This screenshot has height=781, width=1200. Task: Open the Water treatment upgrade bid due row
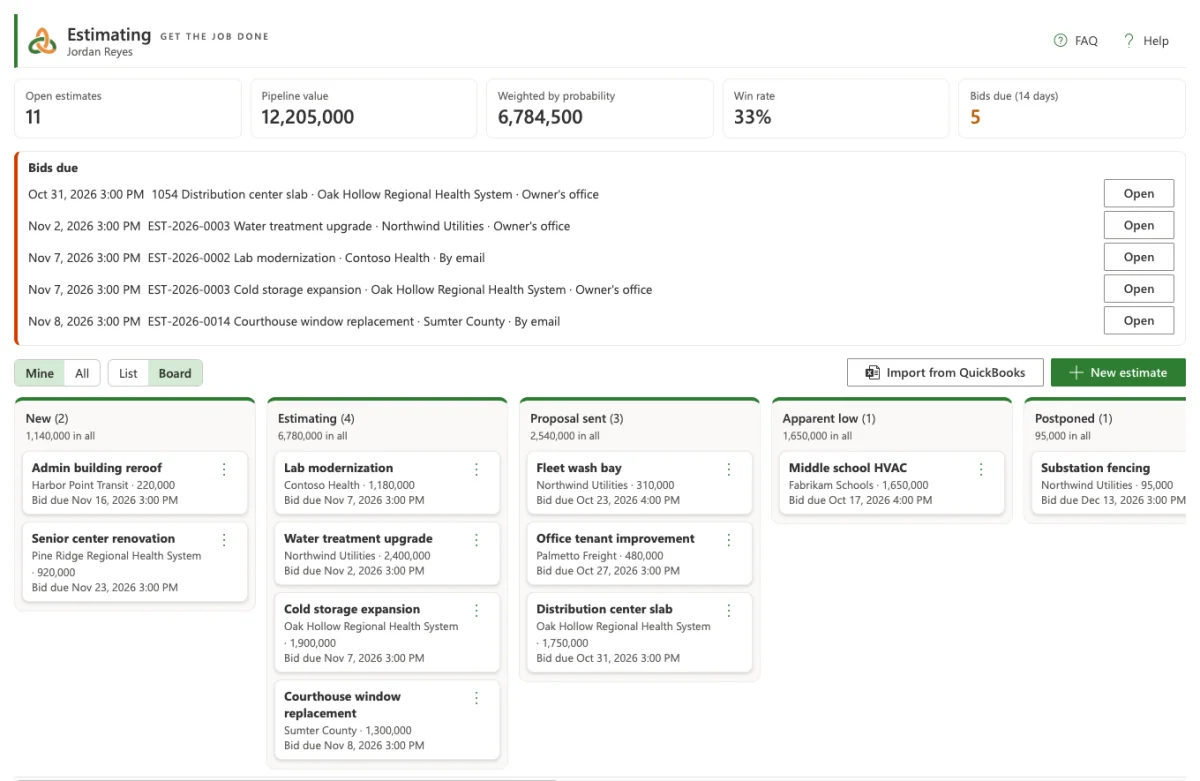pyautogui.click(x=1139, y=226)
